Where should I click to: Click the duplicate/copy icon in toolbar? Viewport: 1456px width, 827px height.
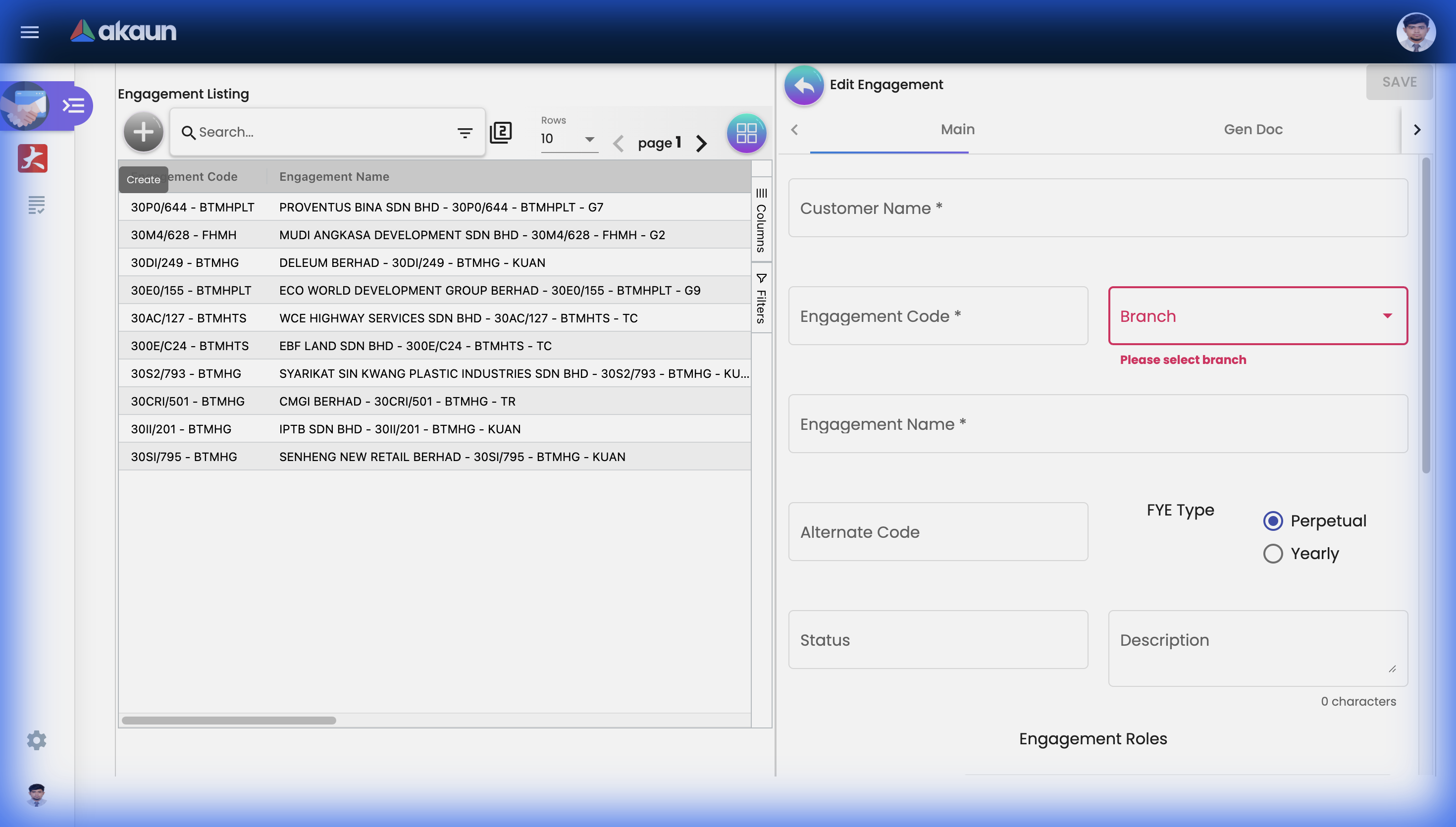tap(500, 132)
